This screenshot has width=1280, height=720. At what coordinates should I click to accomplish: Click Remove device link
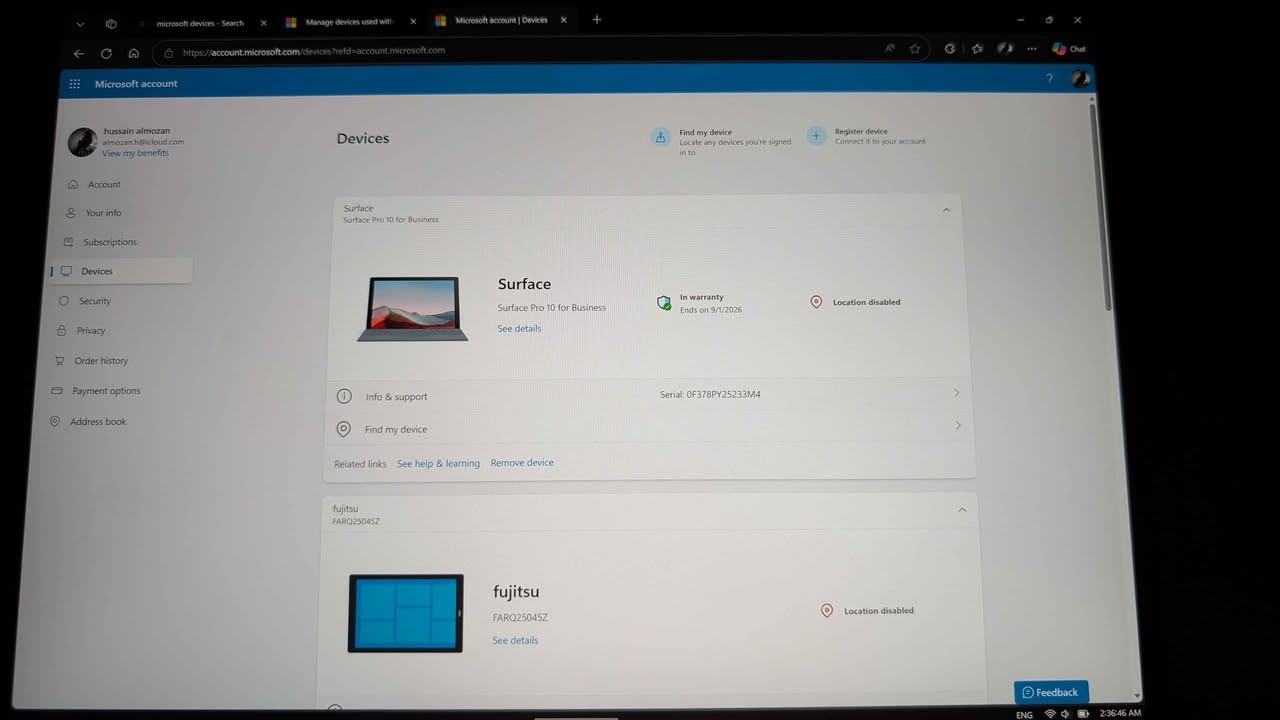point(522,463)
